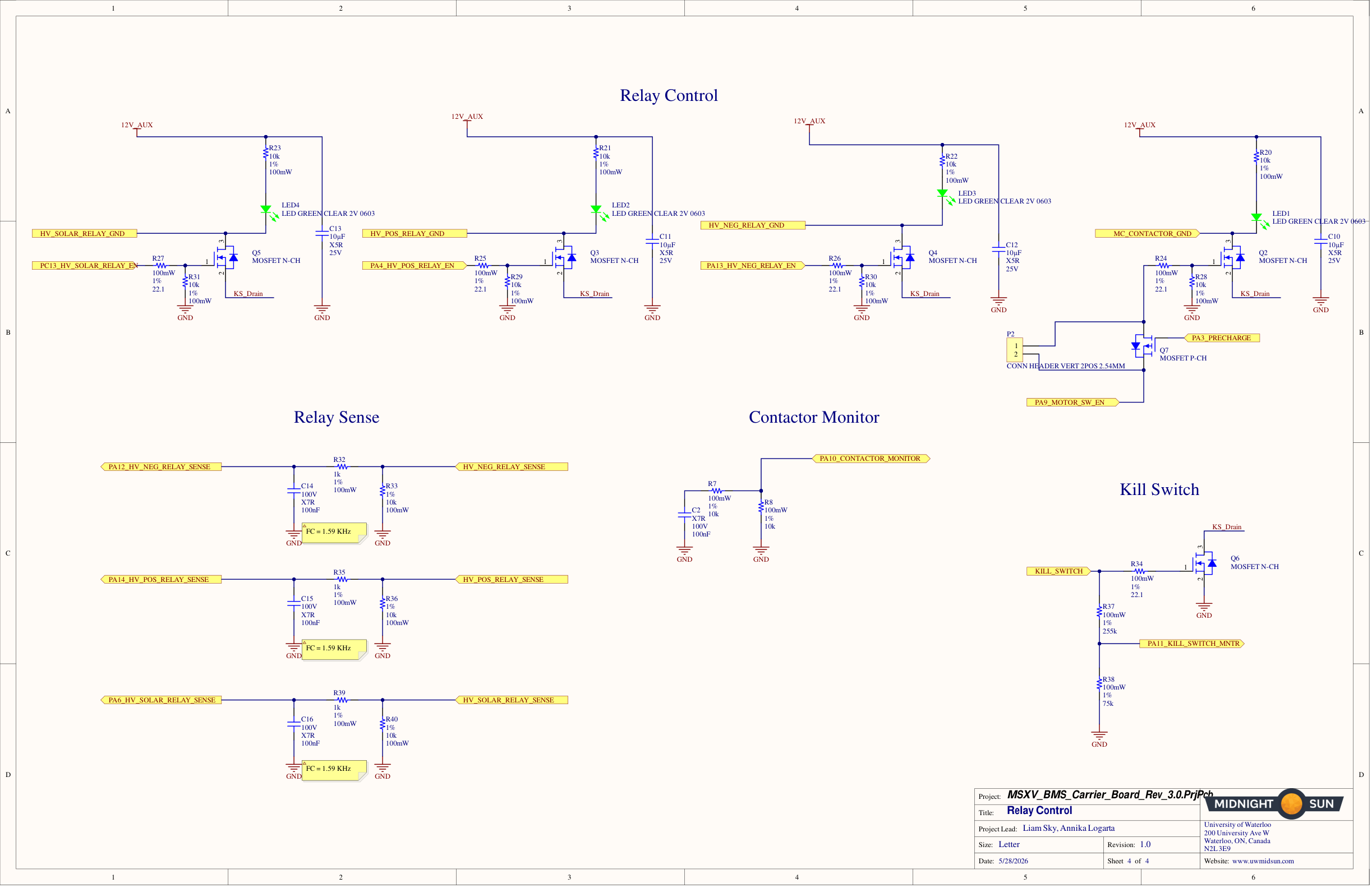Click the PA12_HV_NEG_RELAY_SENSE port
Screen dimensions: 1372x888
click(x=161, y=467)
